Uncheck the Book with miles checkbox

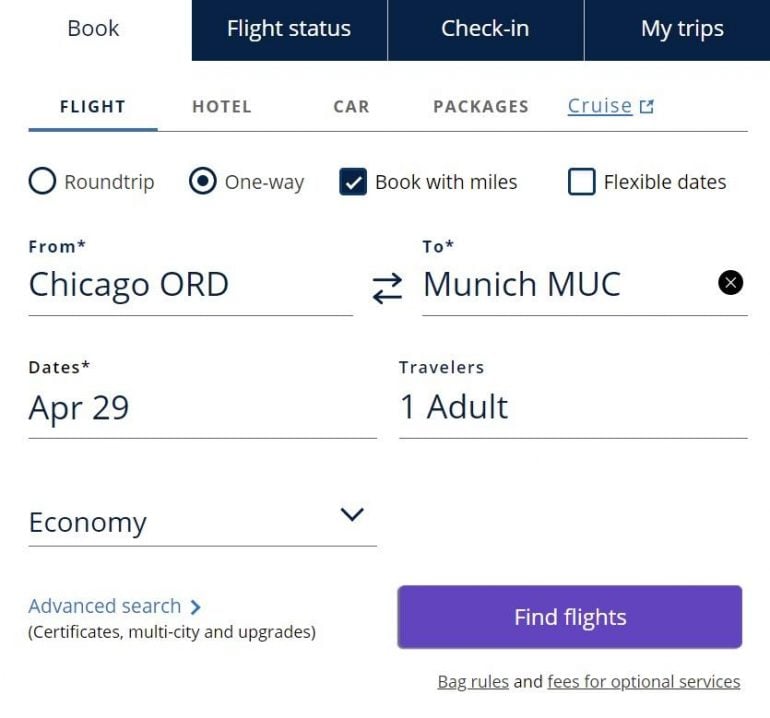pyautogui.click(x=353, y=182)
